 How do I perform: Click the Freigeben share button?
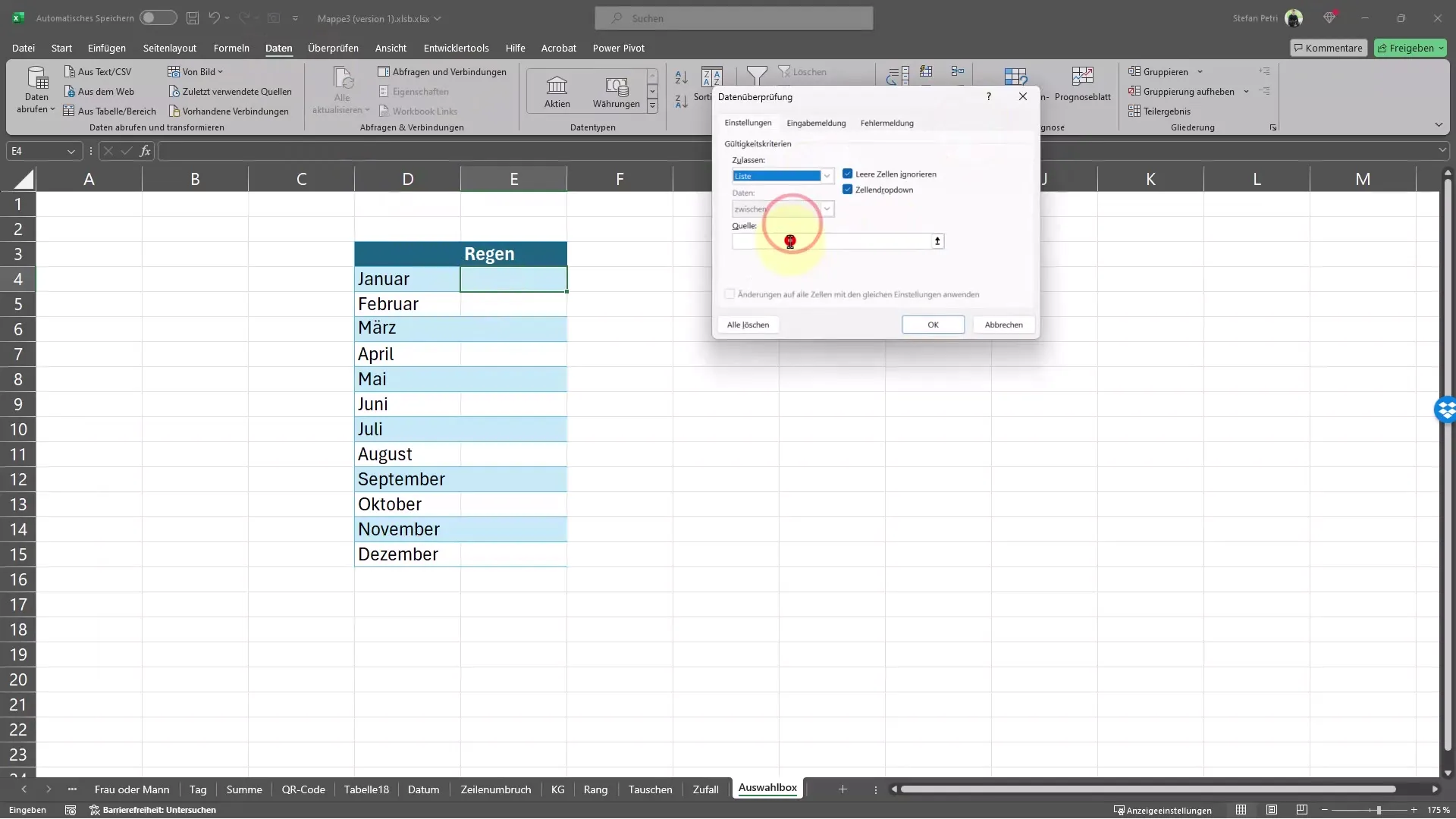tap(1410, 48)
